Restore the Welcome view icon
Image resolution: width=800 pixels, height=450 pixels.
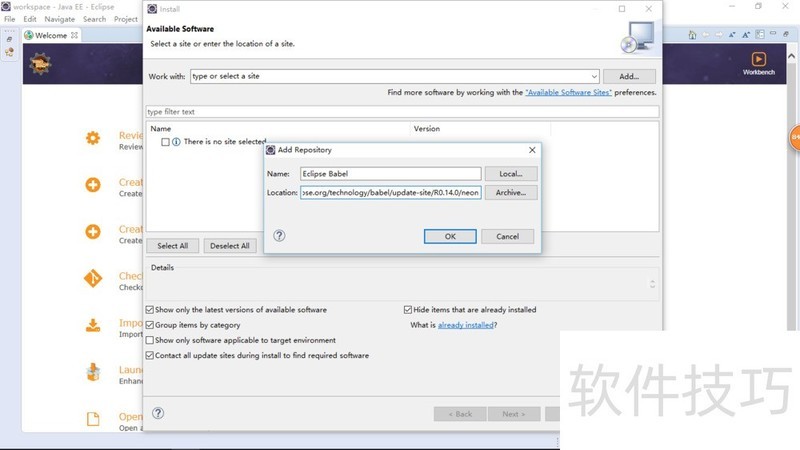[x=786, y=34]
